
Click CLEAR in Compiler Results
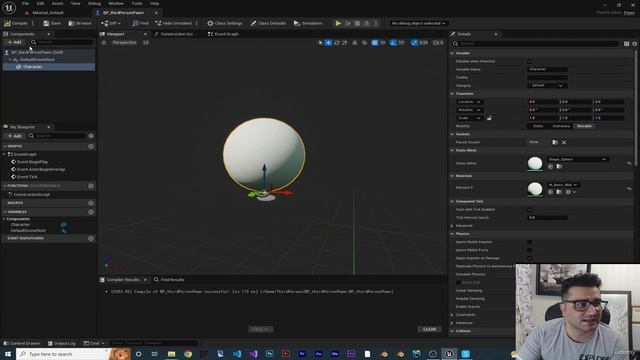(x=429, y=329)
